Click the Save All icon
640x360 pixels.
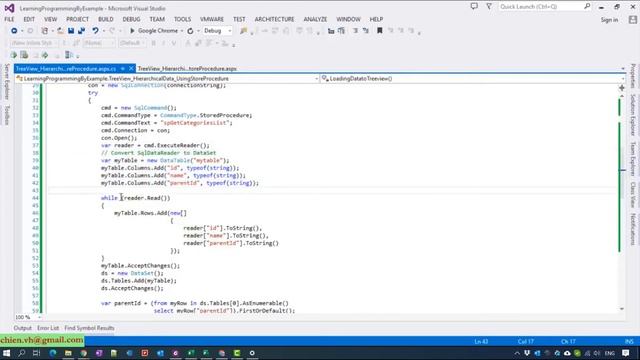point(81,31)
